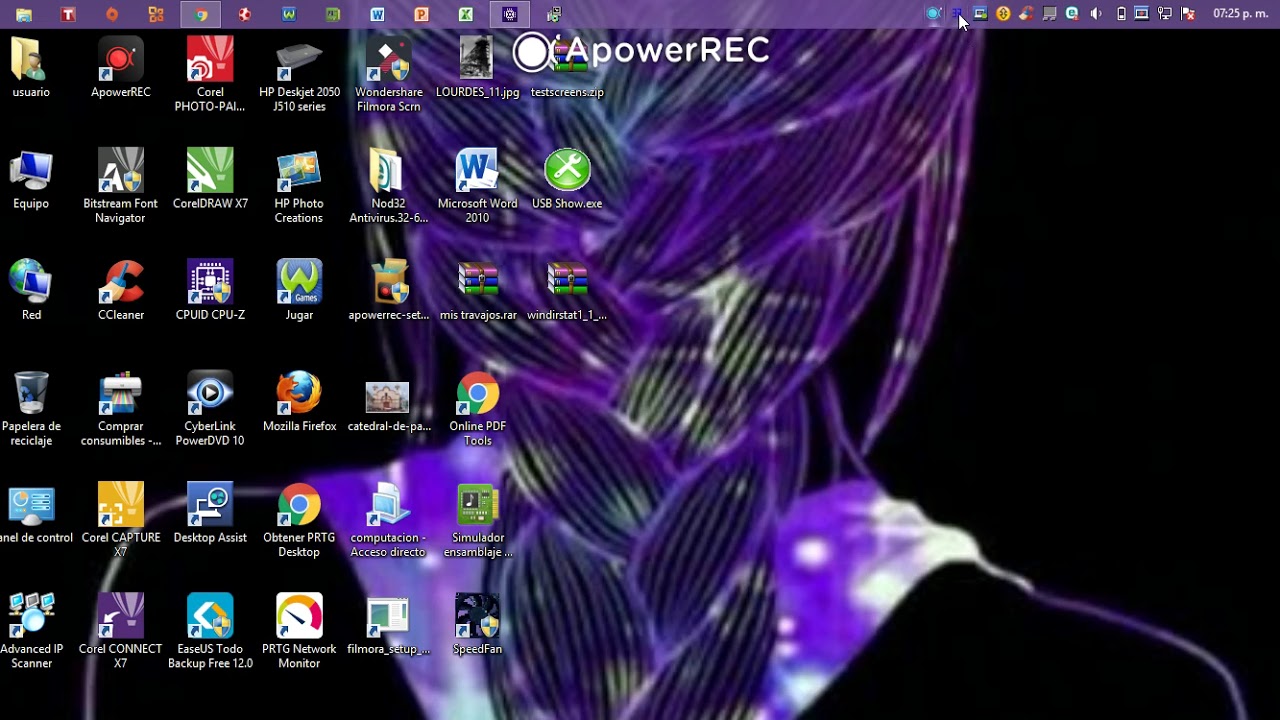This screenshot has width=1280, height=720.
Task: Open the Red network icon
Action: coord(31,291)
